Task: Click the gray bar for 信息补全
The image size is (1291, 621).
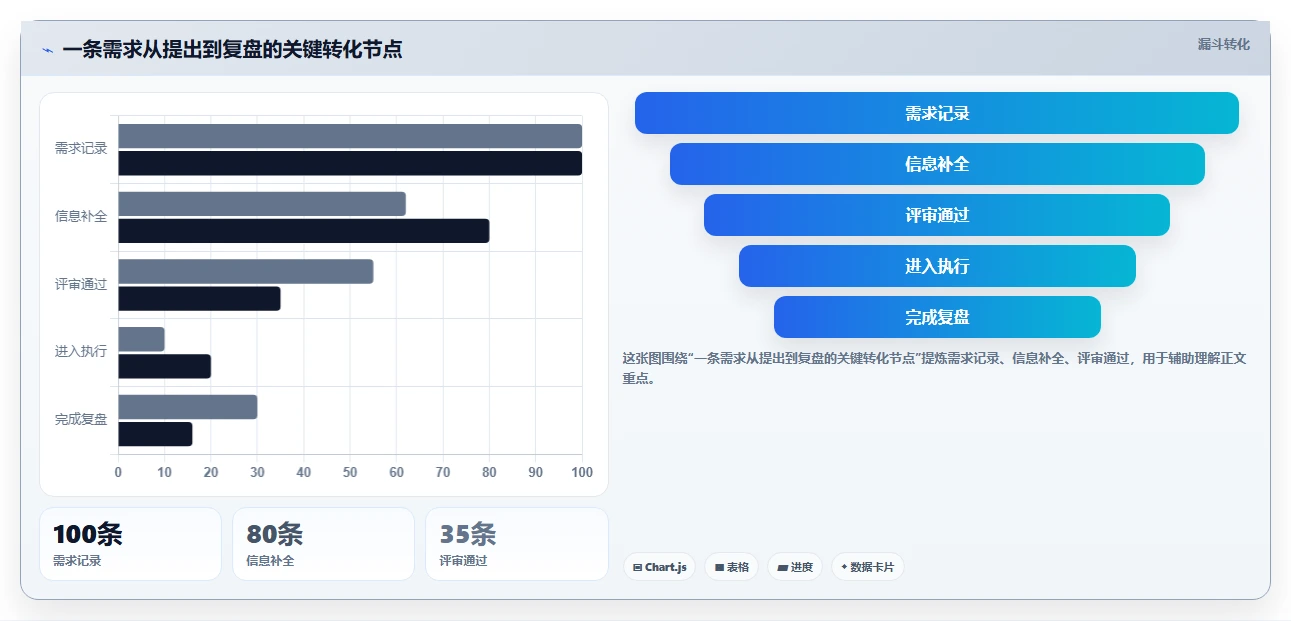Action: [262, 204]
